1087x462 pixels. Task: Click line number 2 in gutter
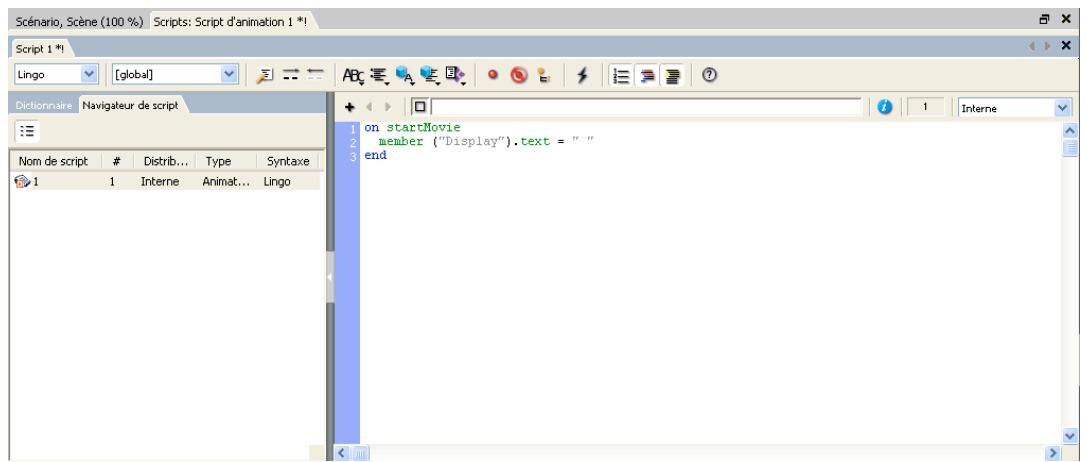pos(353,142)
